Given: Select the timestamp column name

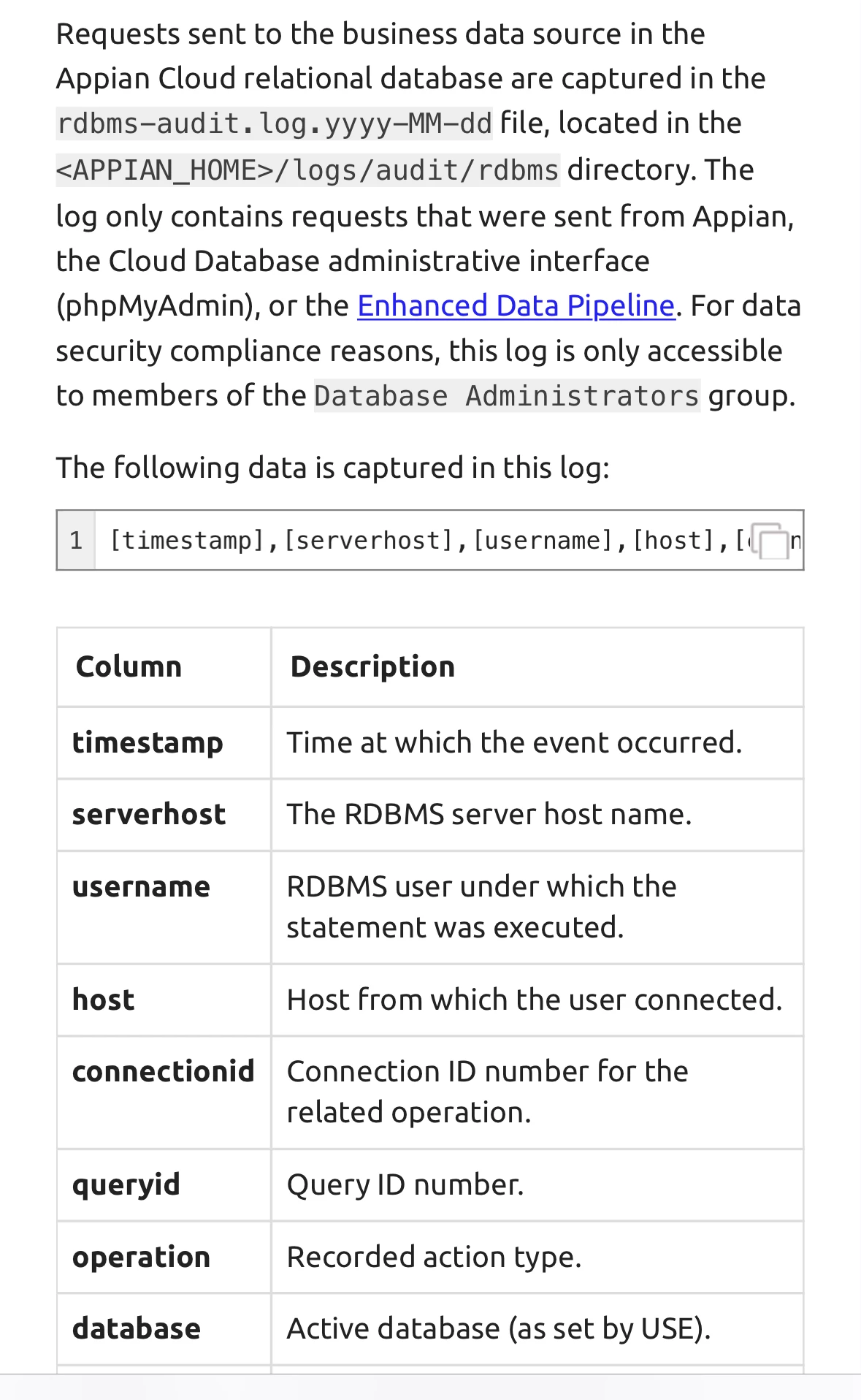Looking at the screenshot, I should [x=148, y=742].
